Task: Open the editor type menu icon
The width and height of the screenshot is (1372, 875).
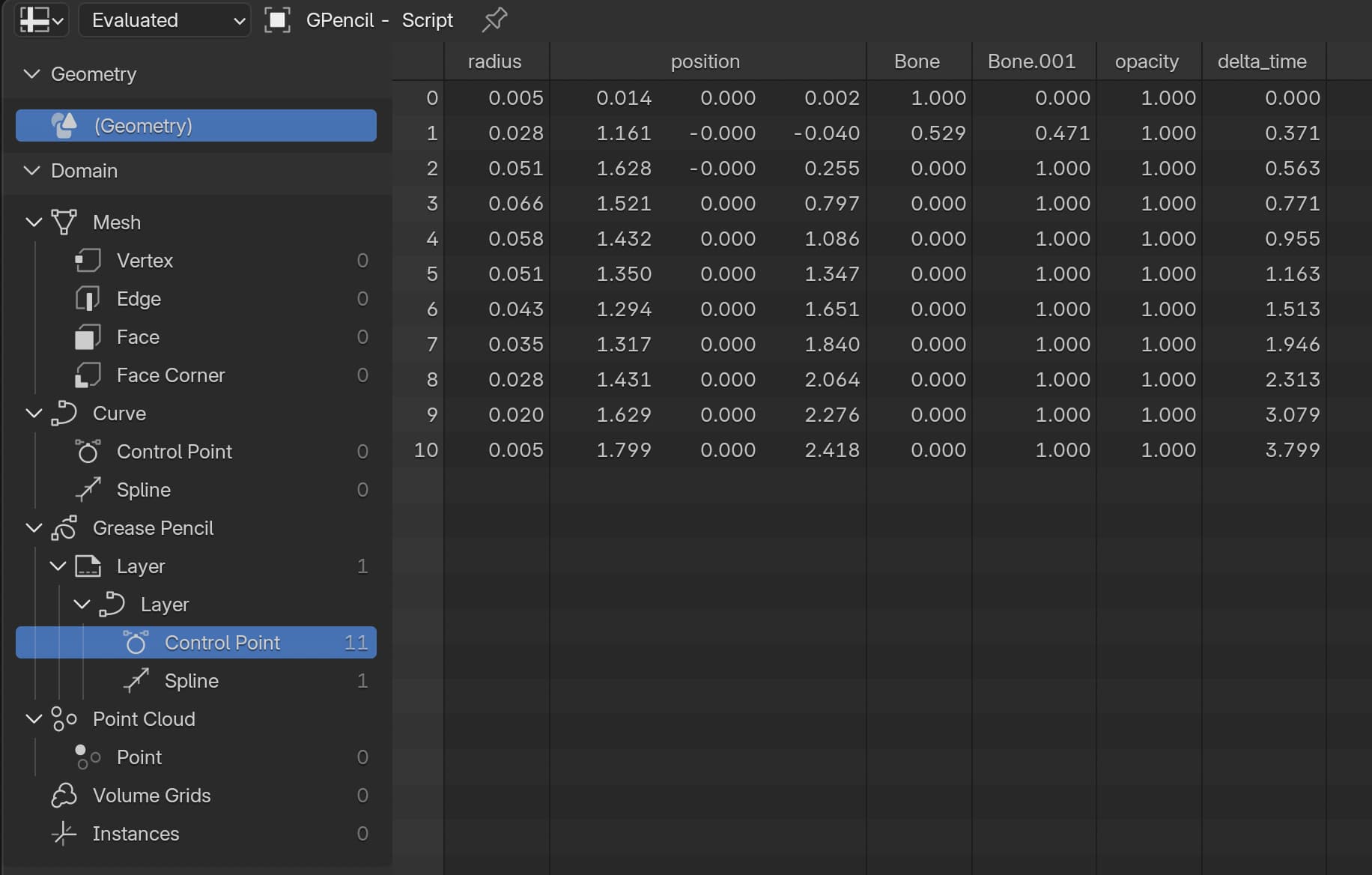Action: coord(41,20)
